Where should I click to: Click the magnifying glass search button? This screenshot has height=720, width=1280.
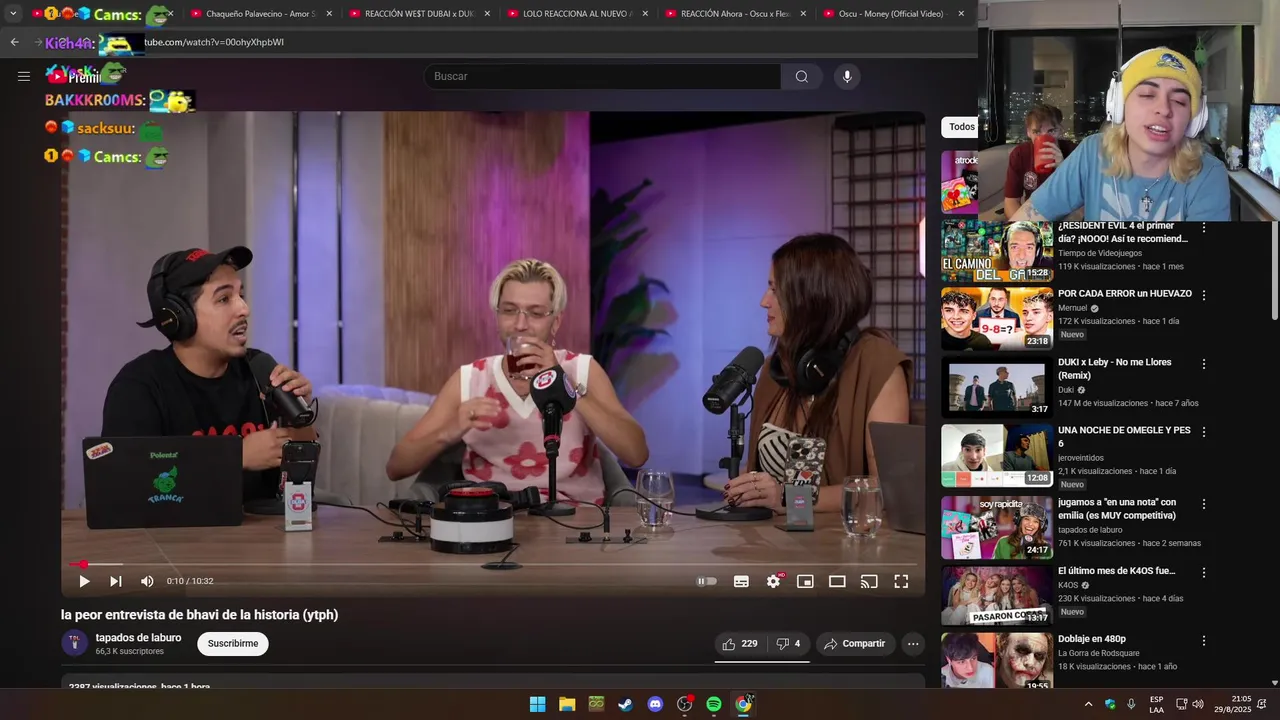(x=801, y=77)
